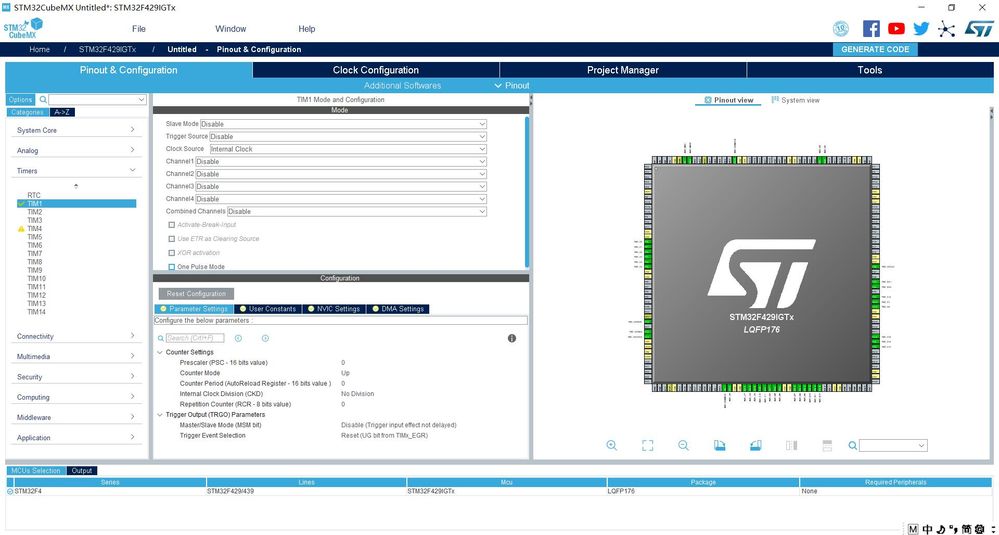Open the Trigger Source dropdown
The image size is (999, 535).
[349, 136]
